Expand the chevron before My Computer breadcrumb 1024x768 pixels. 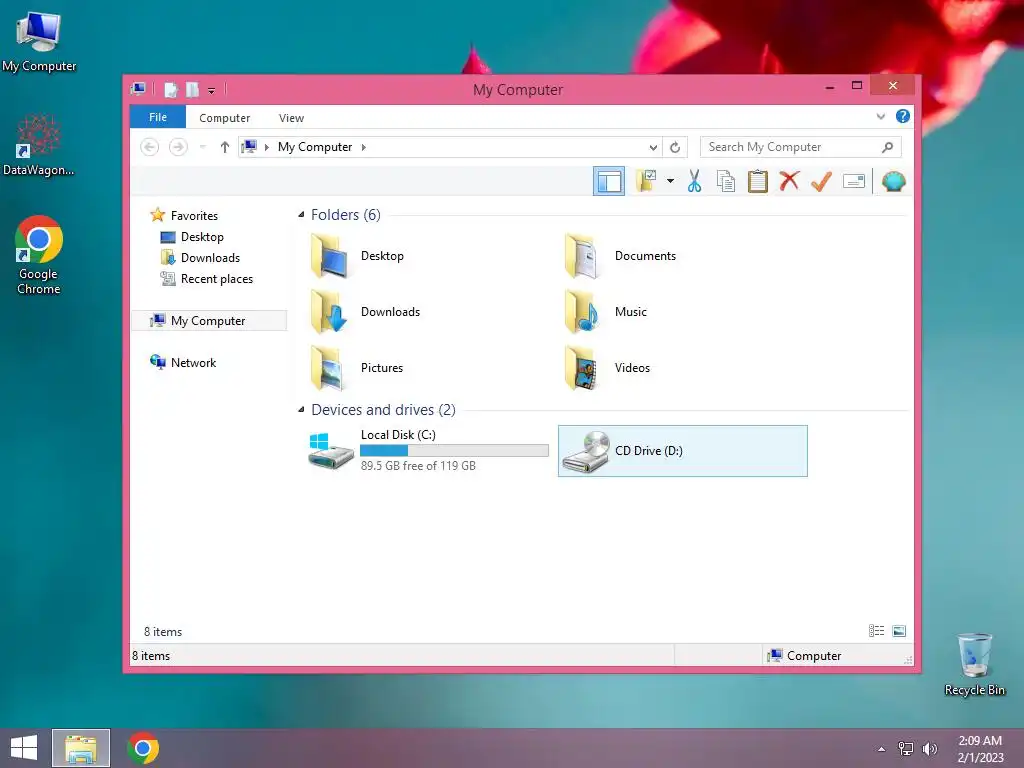266,147
